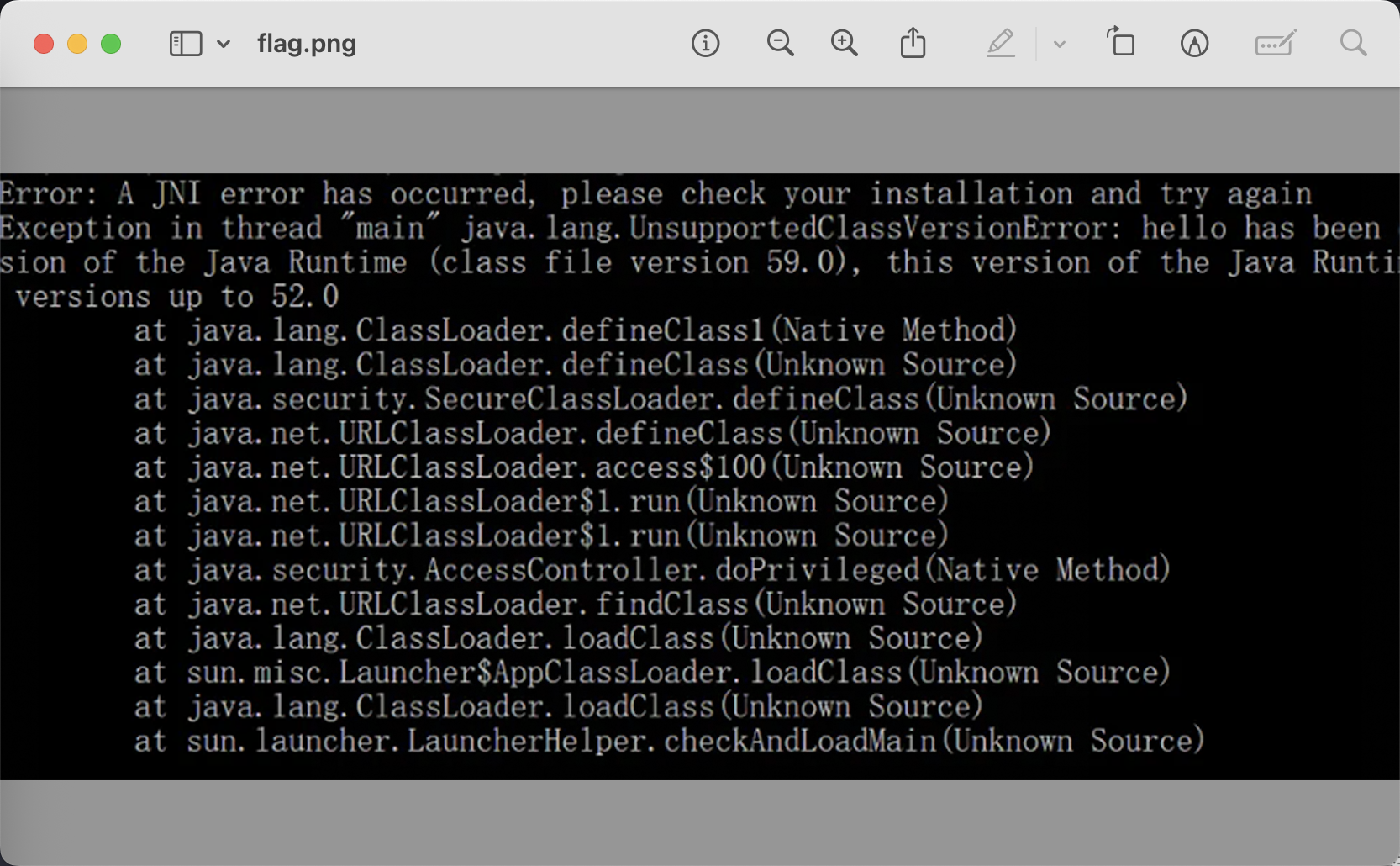Show the image info inspector
Image resolution: width=1400 pixels, height=866 pixels.
[705, 44]
